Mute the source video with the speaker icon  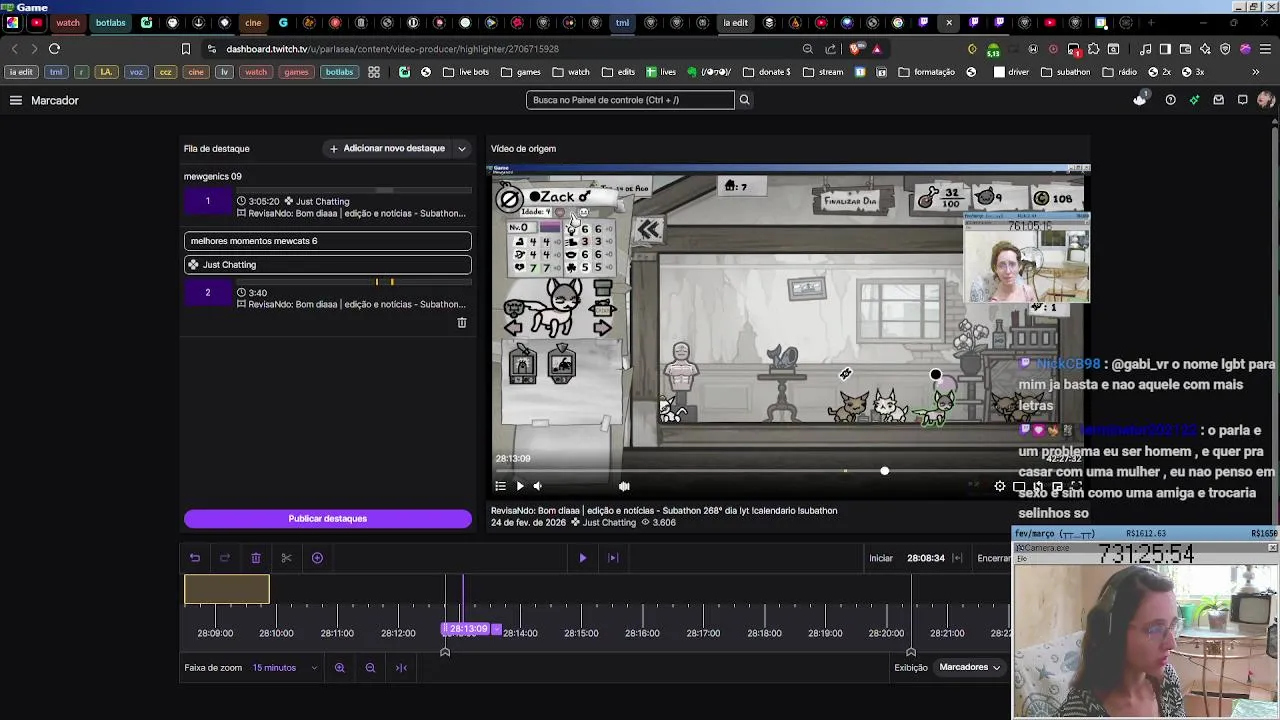[x=538, y=486]
